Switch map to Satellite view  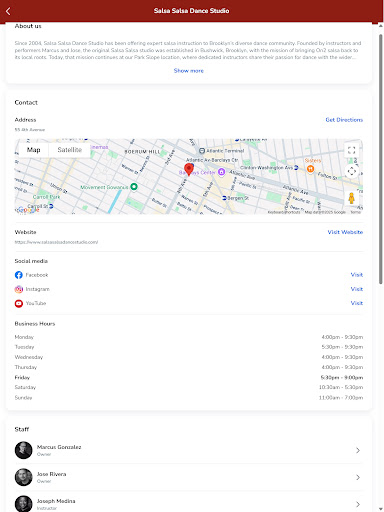pos(69,150)
